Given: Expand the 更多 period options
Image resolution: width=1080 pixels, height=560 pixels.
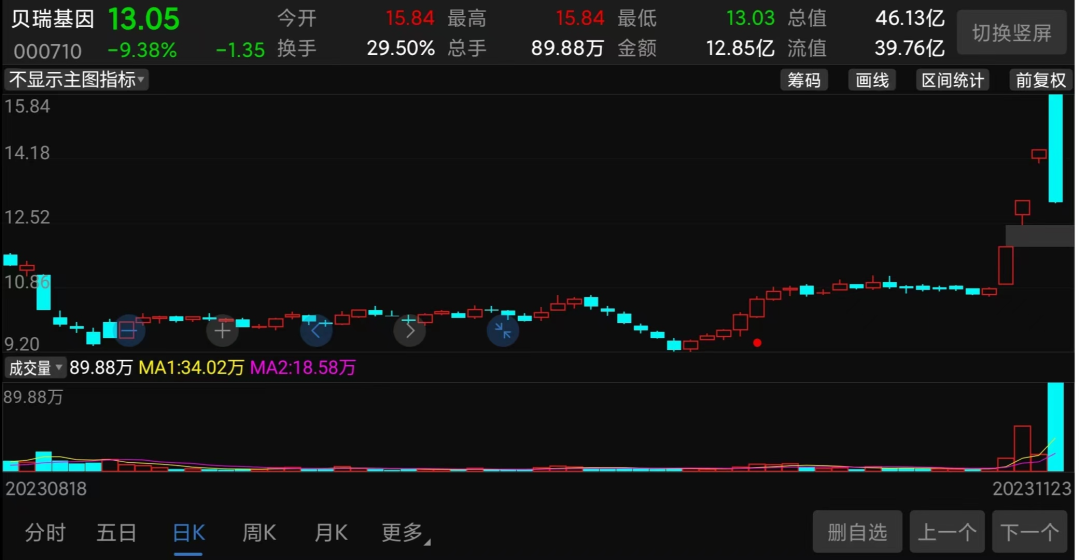Looking at the screenshot, I should coord(405,532).
